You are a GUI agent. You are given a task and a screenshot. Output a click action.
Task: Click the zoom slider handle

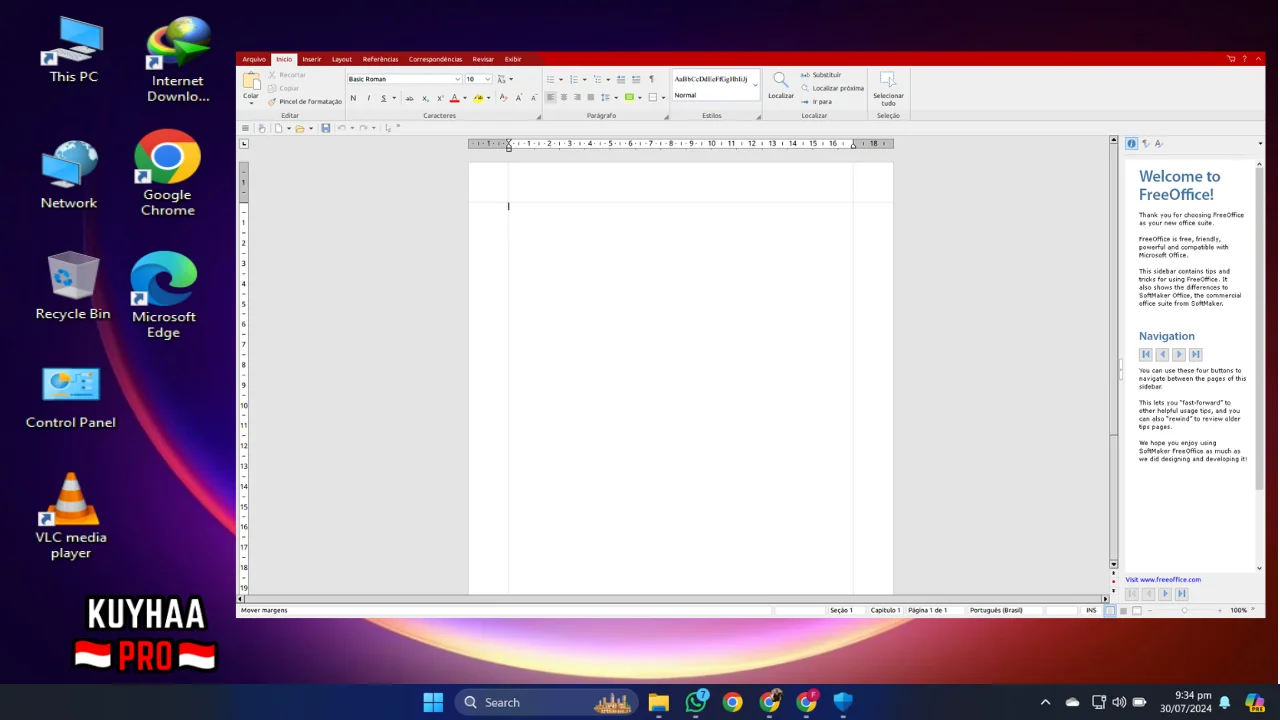pos(1185,610)
